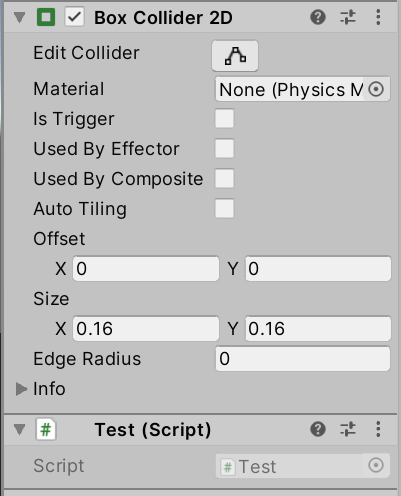
Task: Click the Edge Radius input field
Action: click(303, 359)
